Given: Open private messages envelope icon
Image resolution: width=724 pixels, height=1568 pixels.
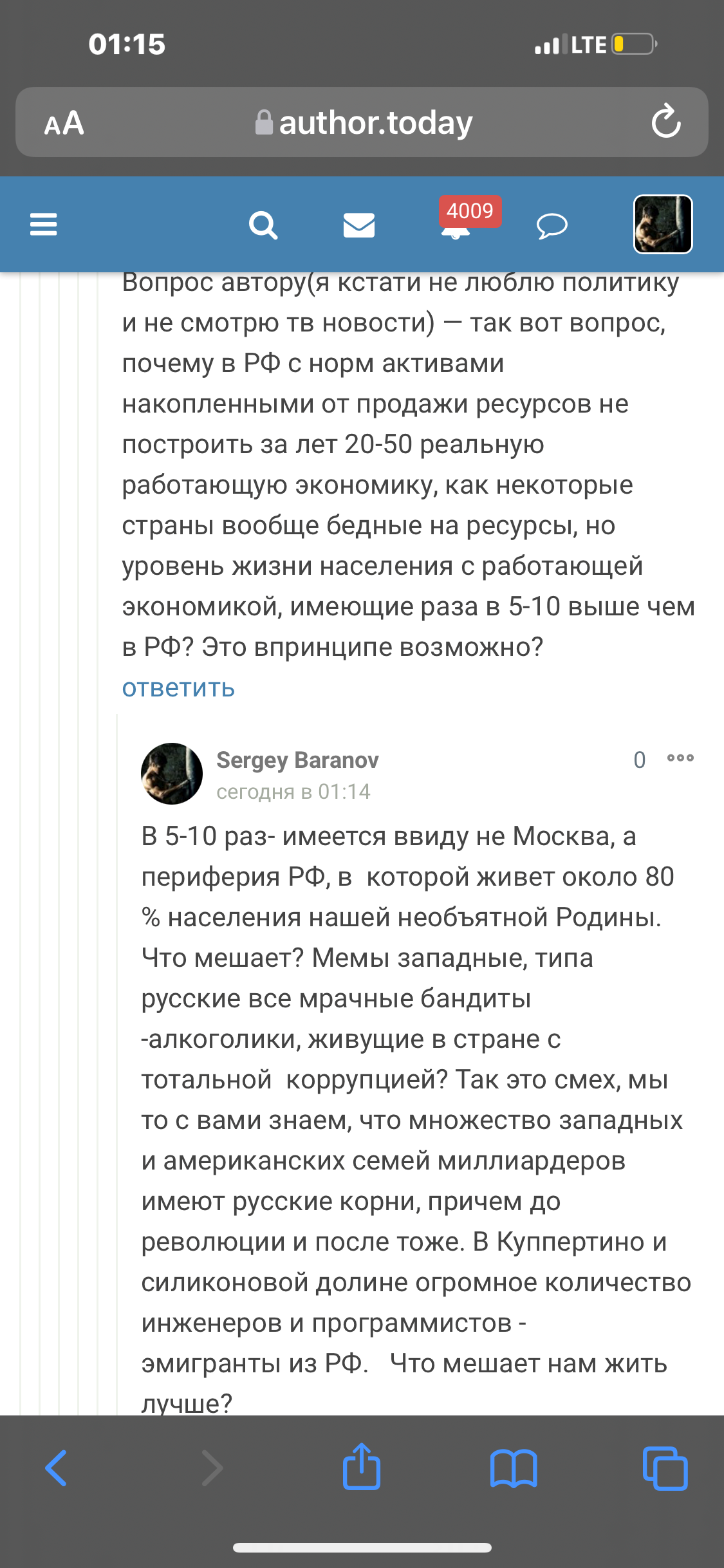Looking at the screenshot, I should click(358, 225).
